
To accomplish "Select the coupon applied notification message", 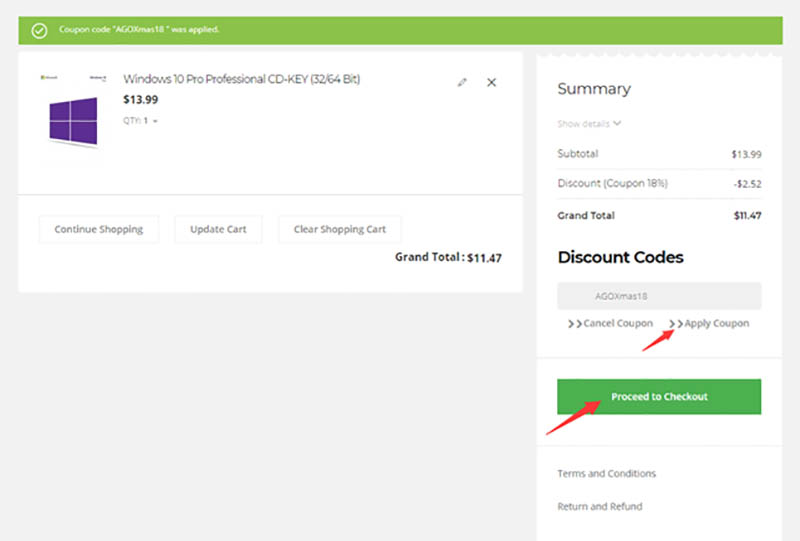I will [x=139, y=30].
